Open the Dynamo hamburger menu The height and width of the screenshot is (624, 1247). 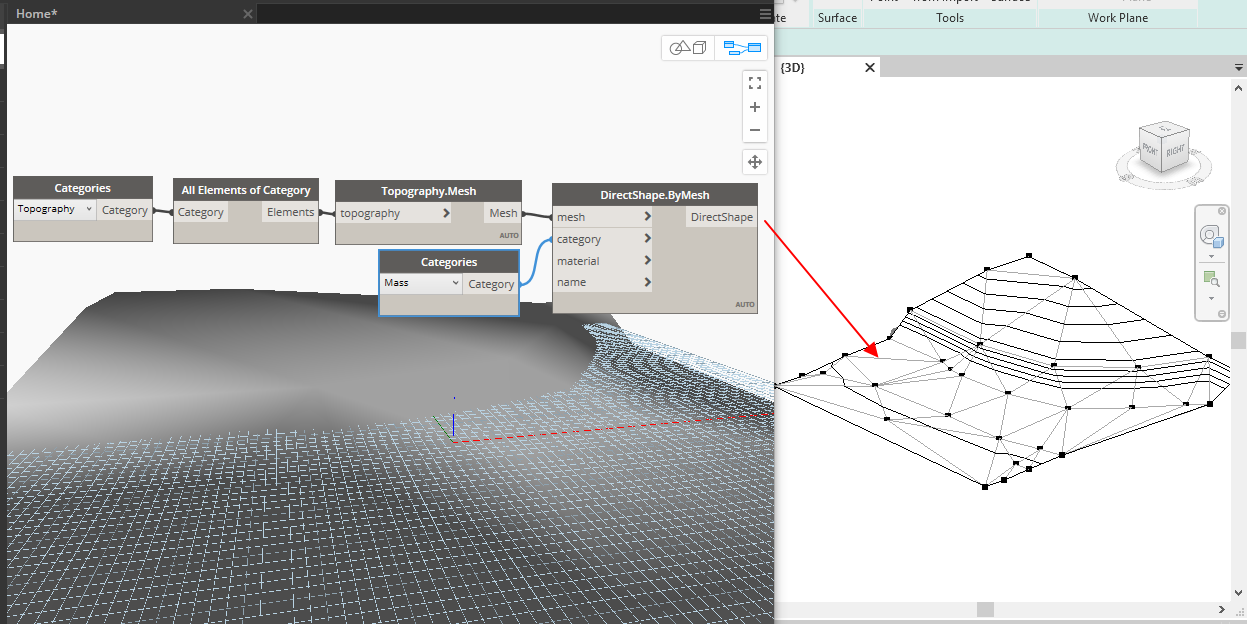pyautogui.click(x=765, y=13)
